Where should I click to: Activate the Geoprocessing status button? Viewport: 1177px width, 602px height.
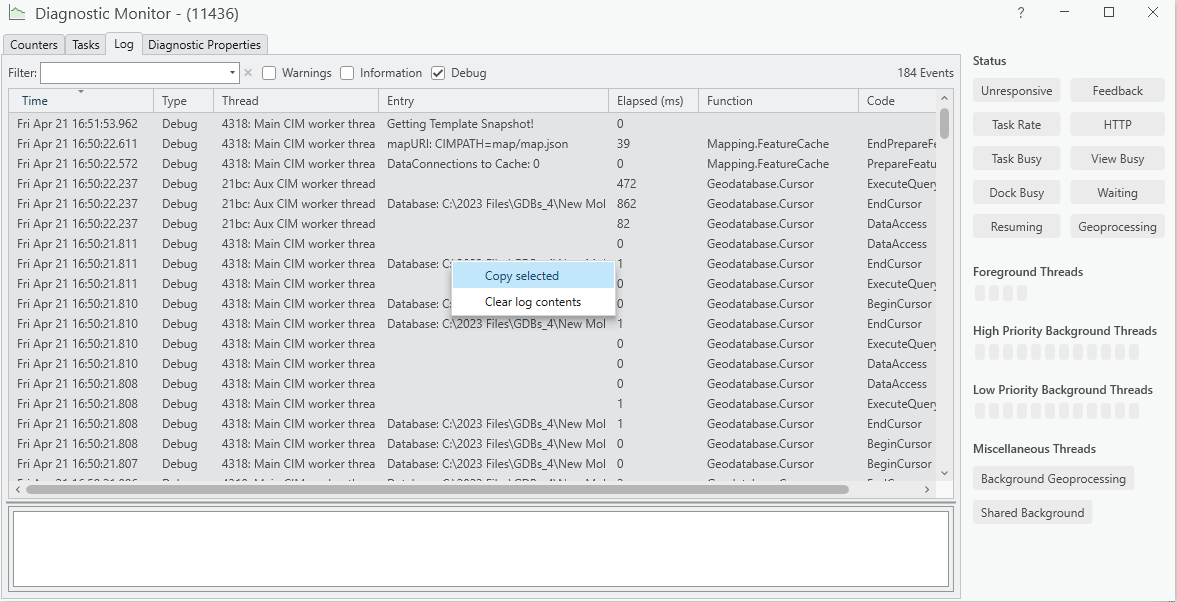[x=1117, y=226]
